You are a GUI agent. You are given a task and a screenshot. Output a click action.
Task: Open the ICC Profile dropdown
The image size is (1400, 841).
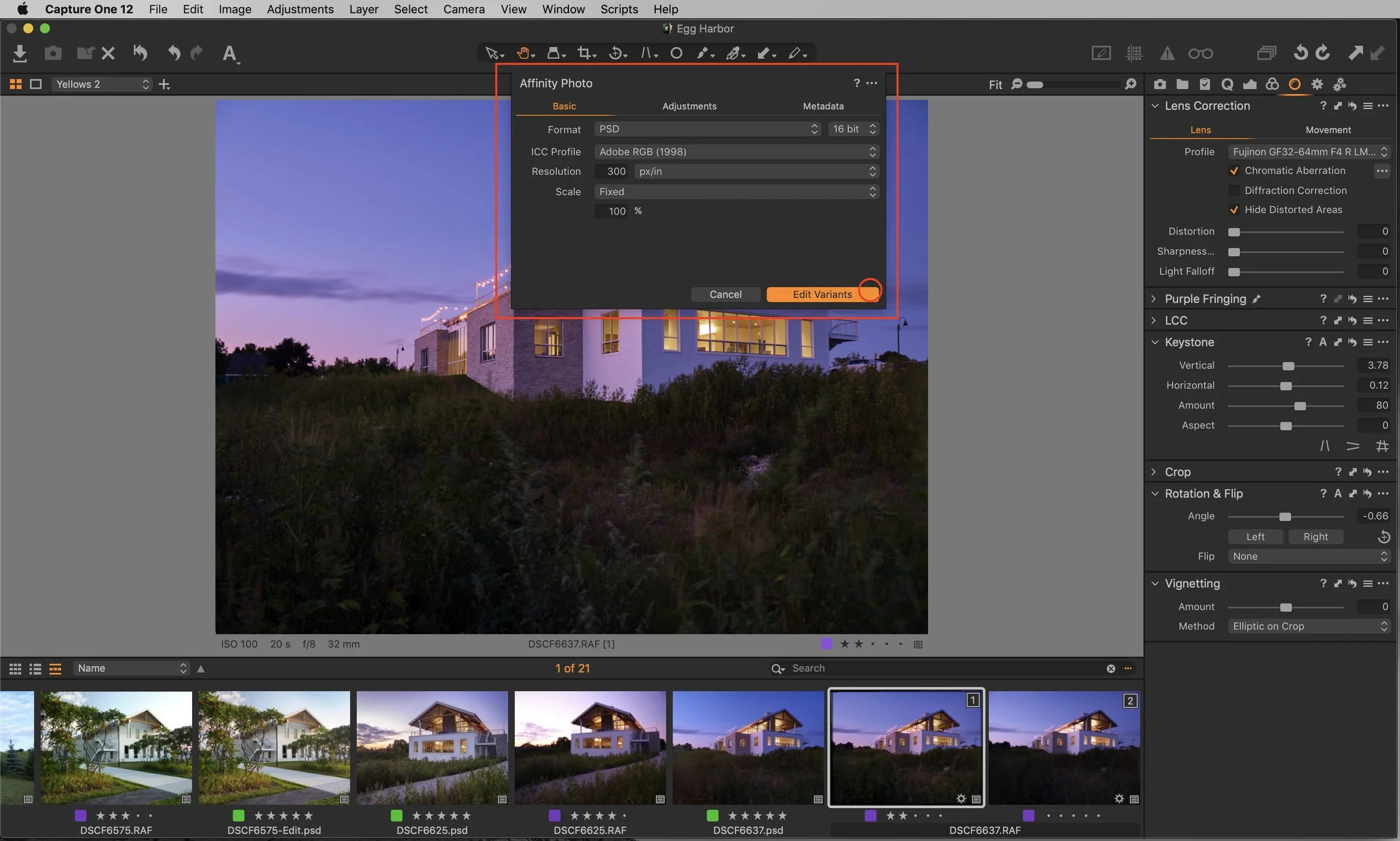coord(737,152)
